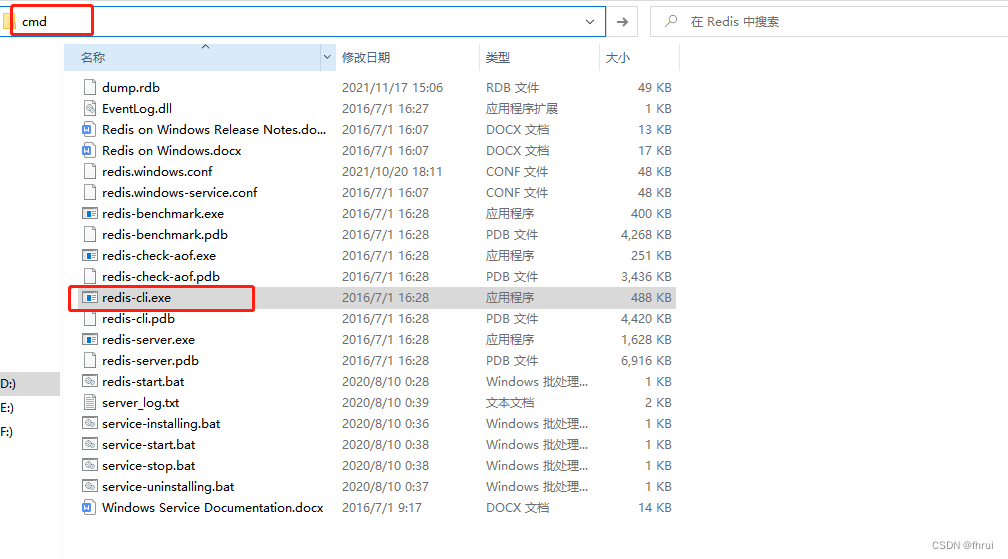Screen dimensions: 1008x559
Task: Click the redis-cli.exe application icon
Action: point(89,298)
